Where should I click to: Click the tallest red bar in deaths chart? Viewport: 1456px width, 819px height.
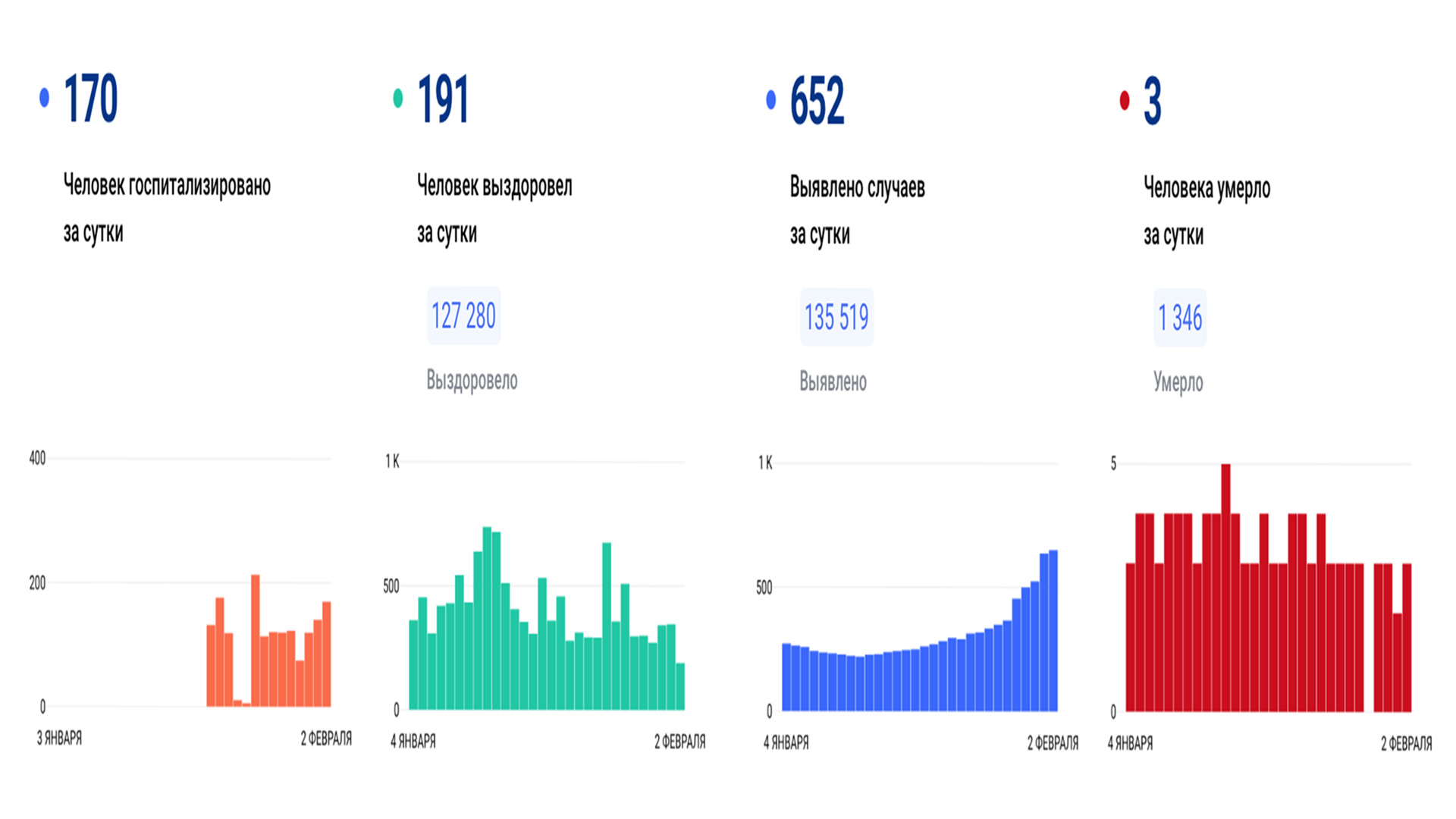1225,588
